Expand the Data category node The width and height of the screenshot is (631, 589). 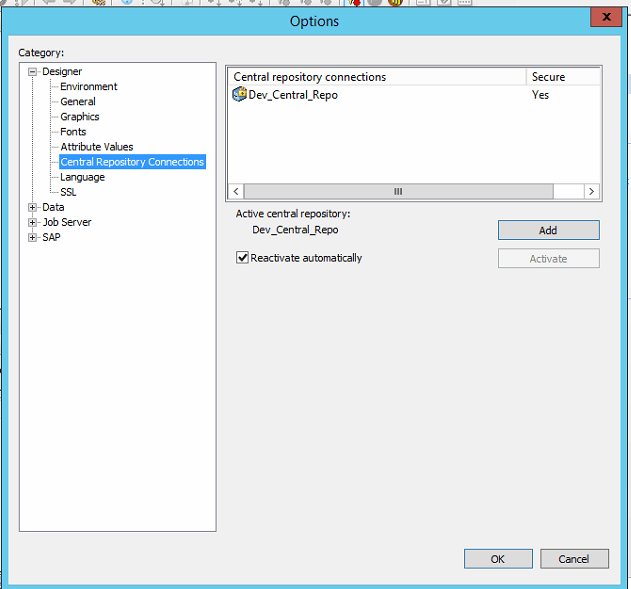point(33,207)
